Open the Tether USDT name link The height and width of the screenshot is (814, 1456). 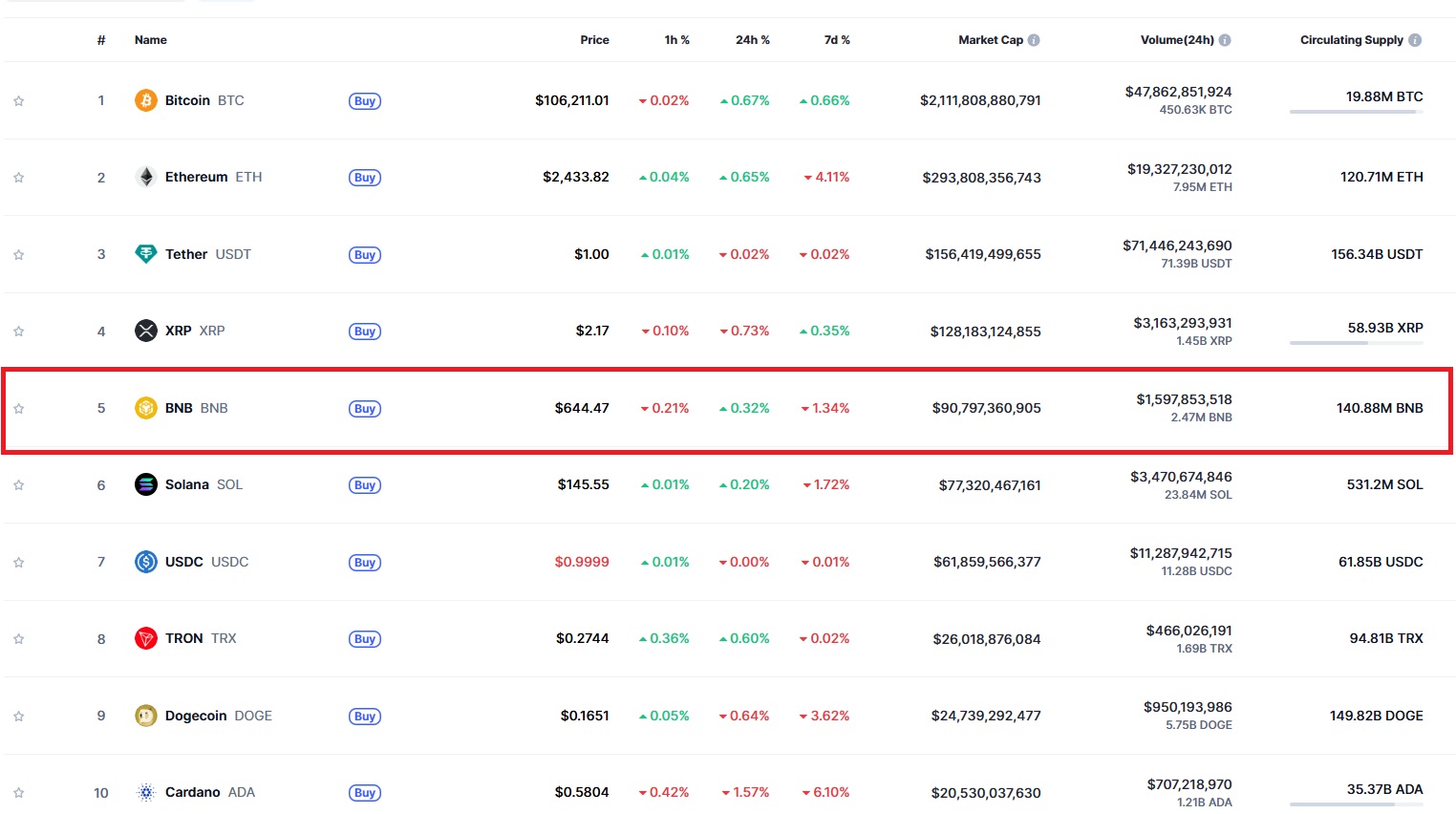tap(208, 254)
